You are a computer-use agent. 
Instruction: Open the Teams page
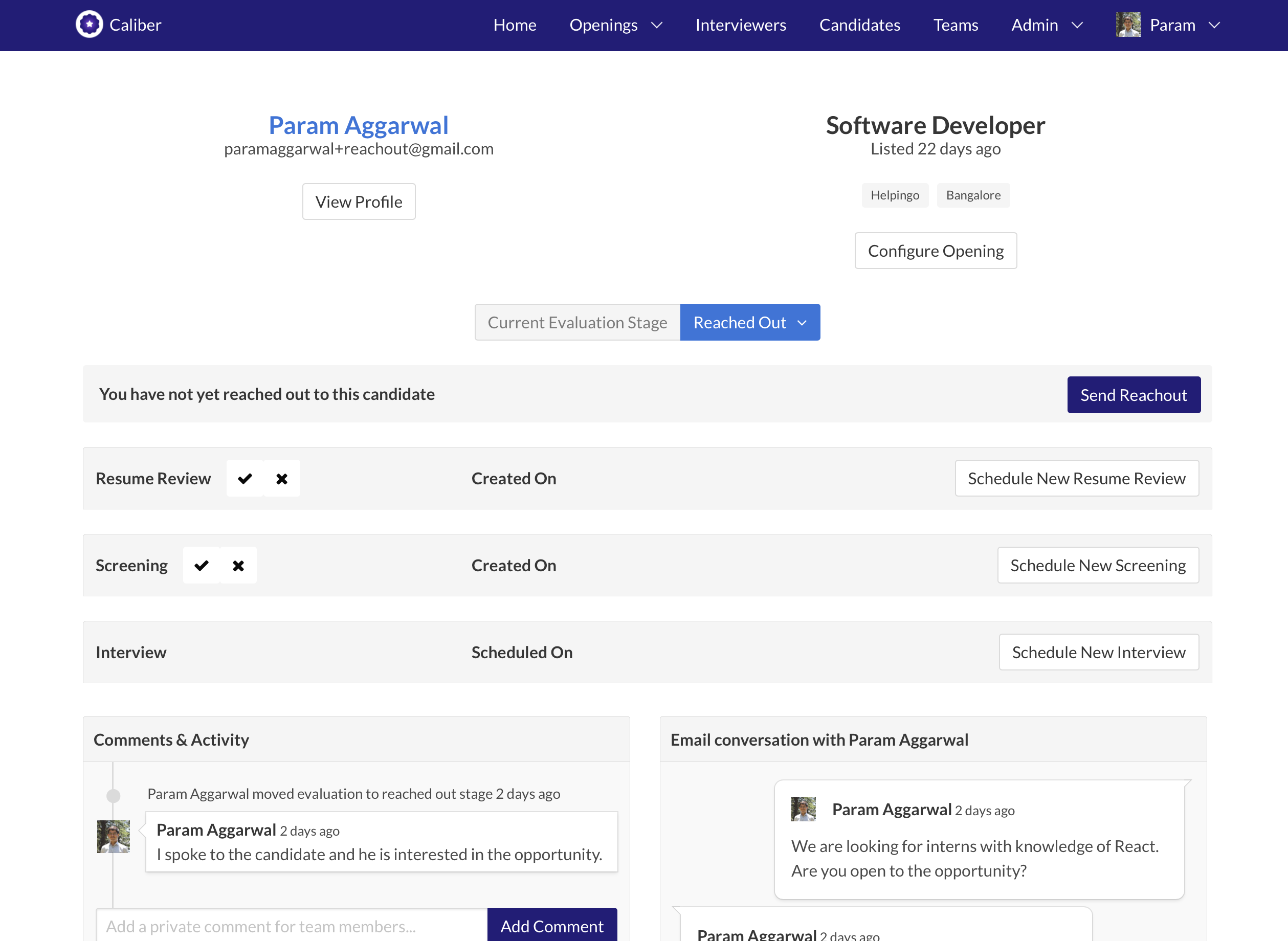[955, 25]
